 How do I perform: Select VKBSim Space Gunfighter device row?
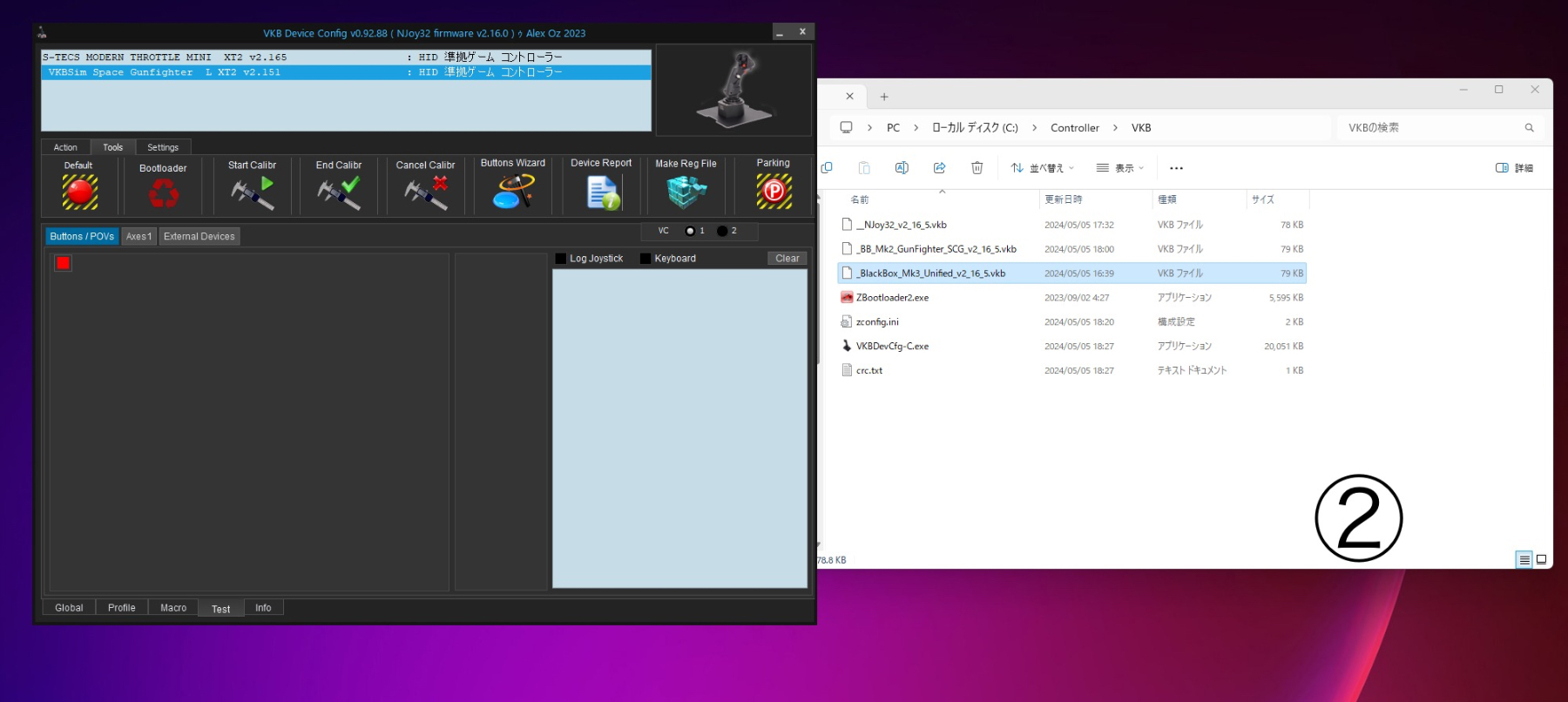pyautogui.click(x=347, y=72)
